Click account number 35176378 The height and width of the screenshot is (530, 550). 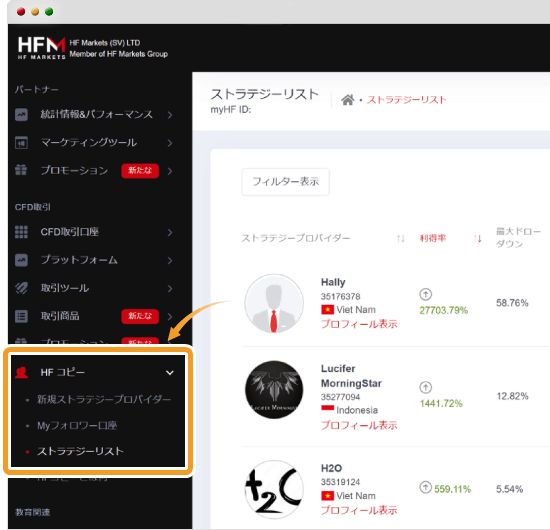point(341,297)
